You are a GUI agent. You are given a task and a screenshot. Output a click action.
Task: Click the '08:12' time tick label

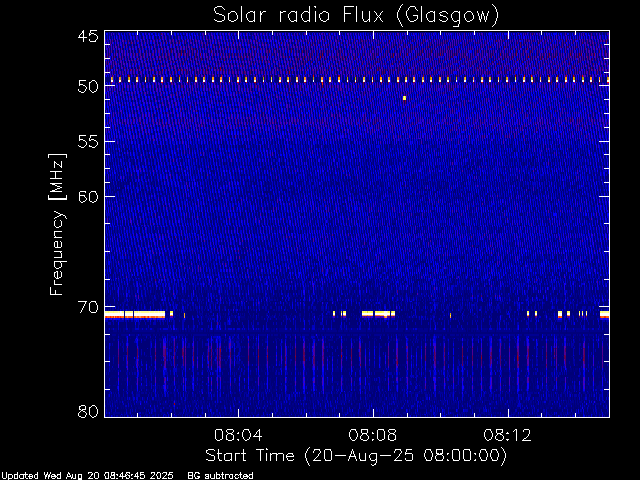(x=507, y=435)
